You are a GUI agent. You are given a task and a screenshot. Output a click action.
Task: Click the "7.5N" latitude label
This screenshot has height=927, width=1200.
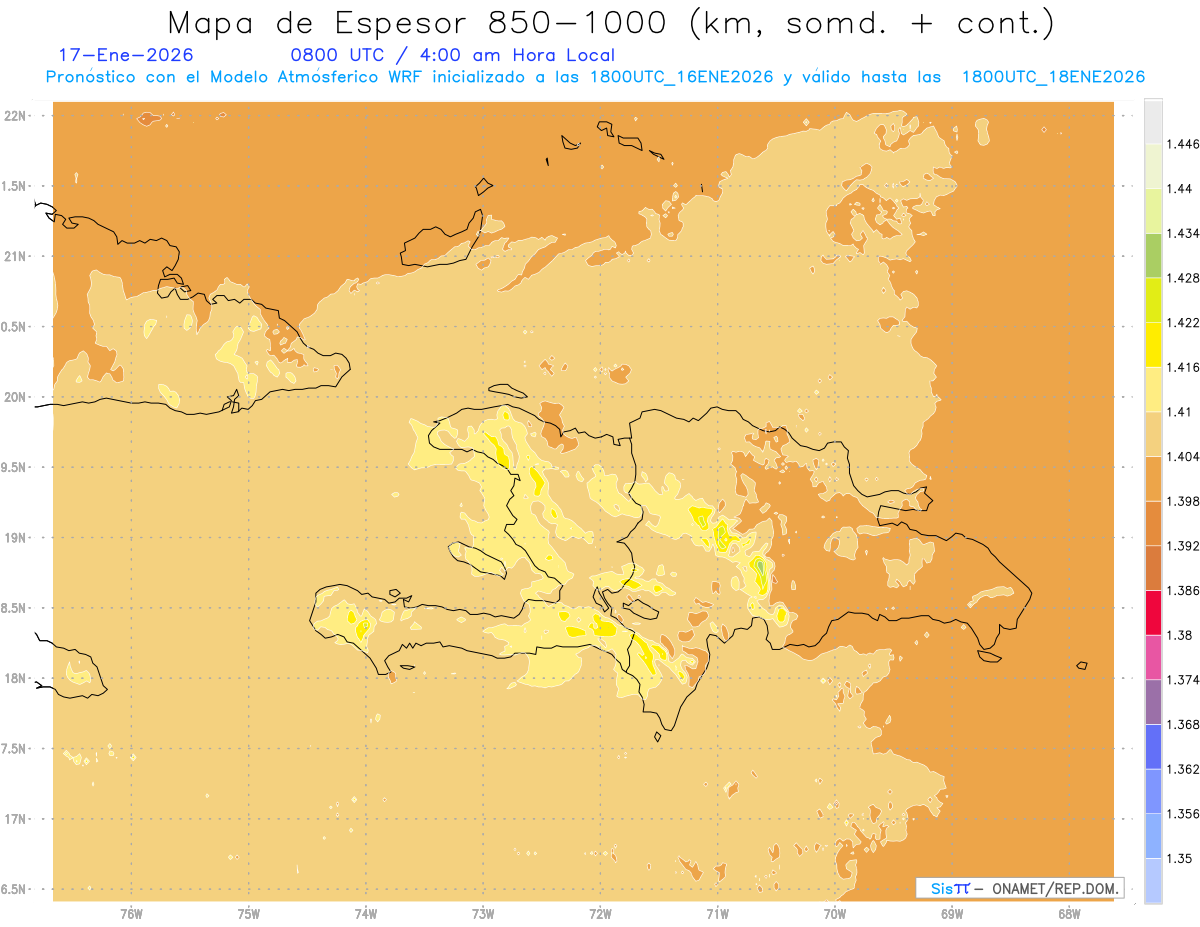click(x=15, y=749)
